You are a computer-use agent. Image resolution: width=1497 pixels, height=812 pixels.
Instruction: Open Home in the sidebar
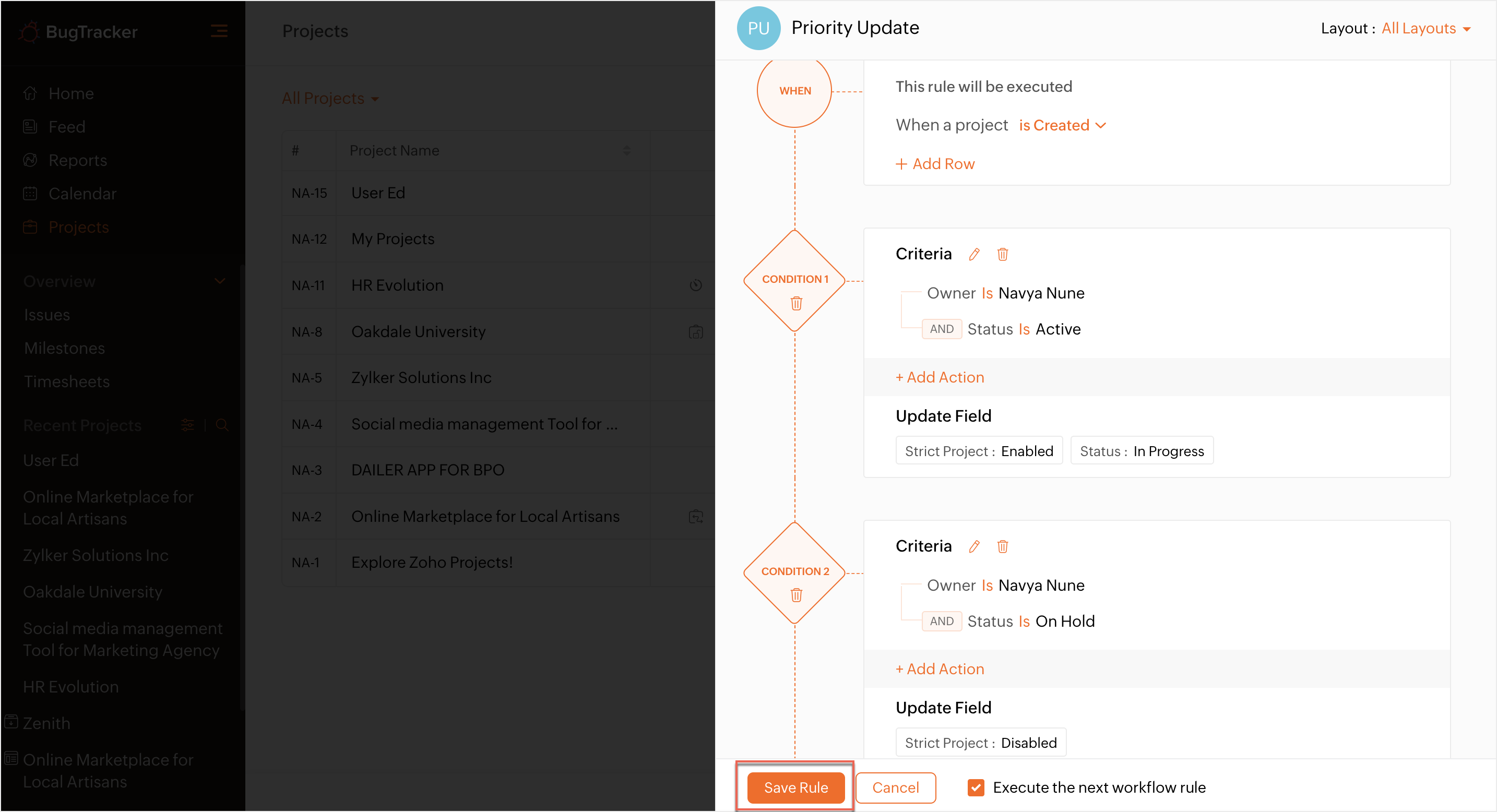click(71, 93)
